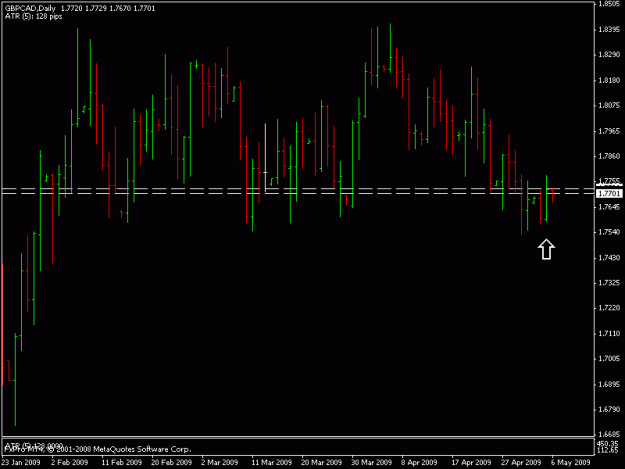
Task: Click the 112.65 indicator scale value
Action: [x=608, y=450]
